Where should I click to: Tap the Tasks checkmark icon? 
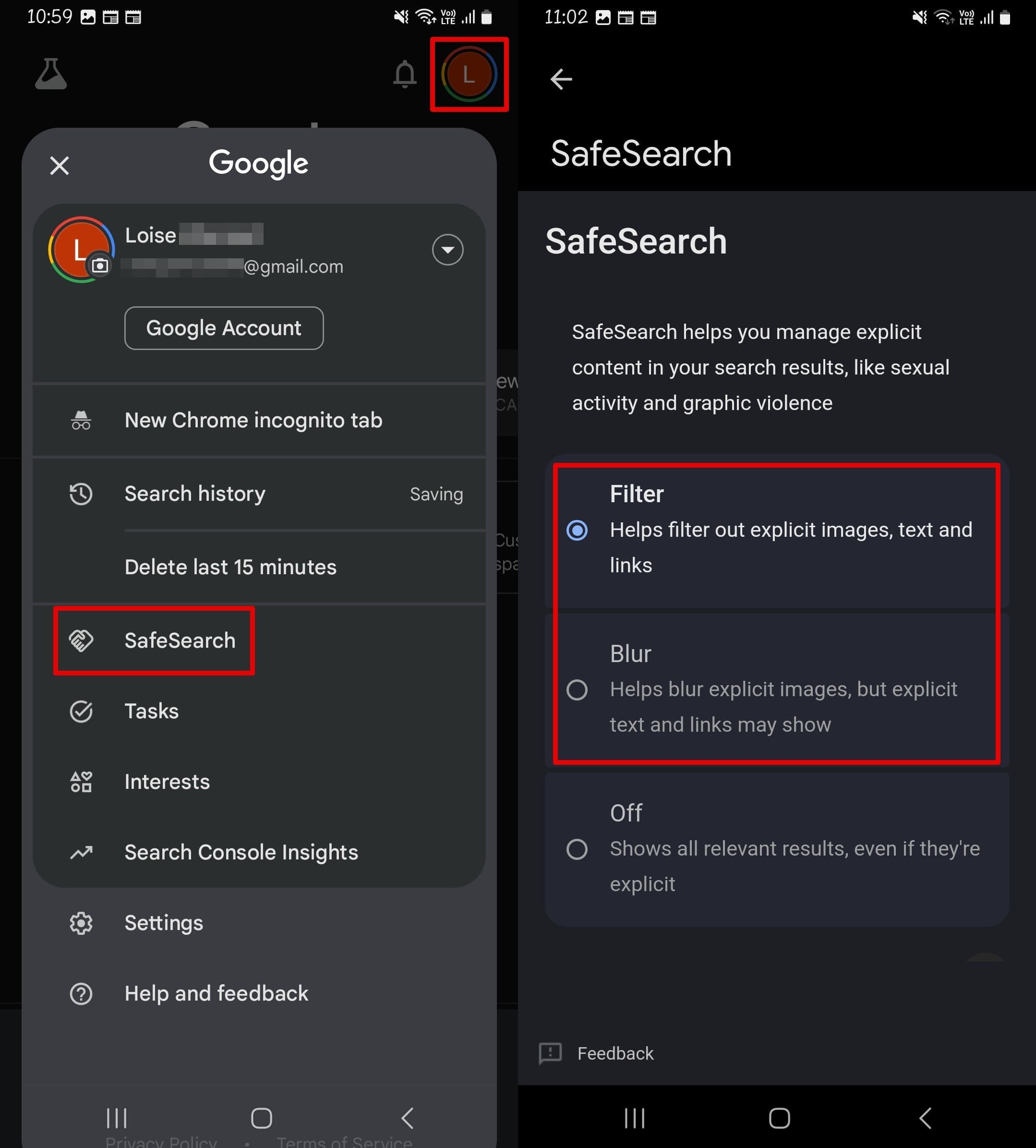[x=81, y=712]
